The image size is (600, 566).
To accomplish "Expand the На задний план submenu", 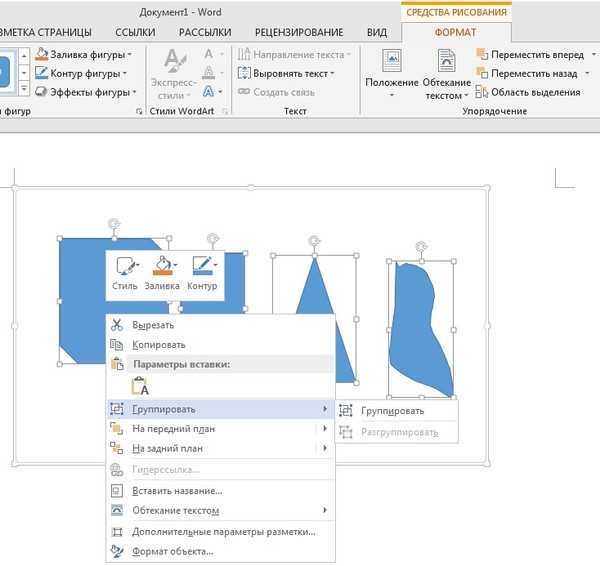I will [x=324, y=448].
